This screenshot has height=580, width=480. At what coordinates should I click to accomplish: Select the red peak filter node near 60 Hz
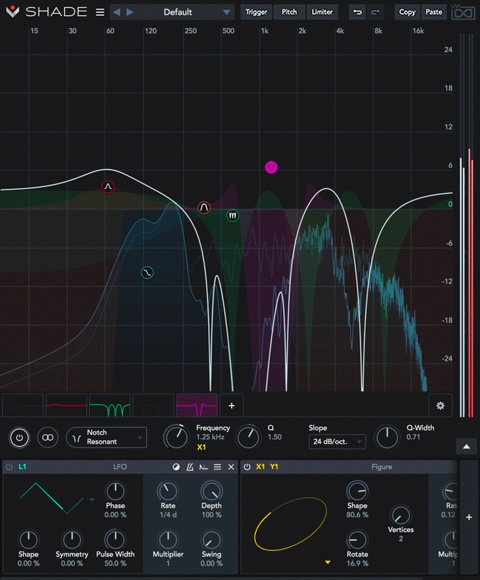(108, 187)
